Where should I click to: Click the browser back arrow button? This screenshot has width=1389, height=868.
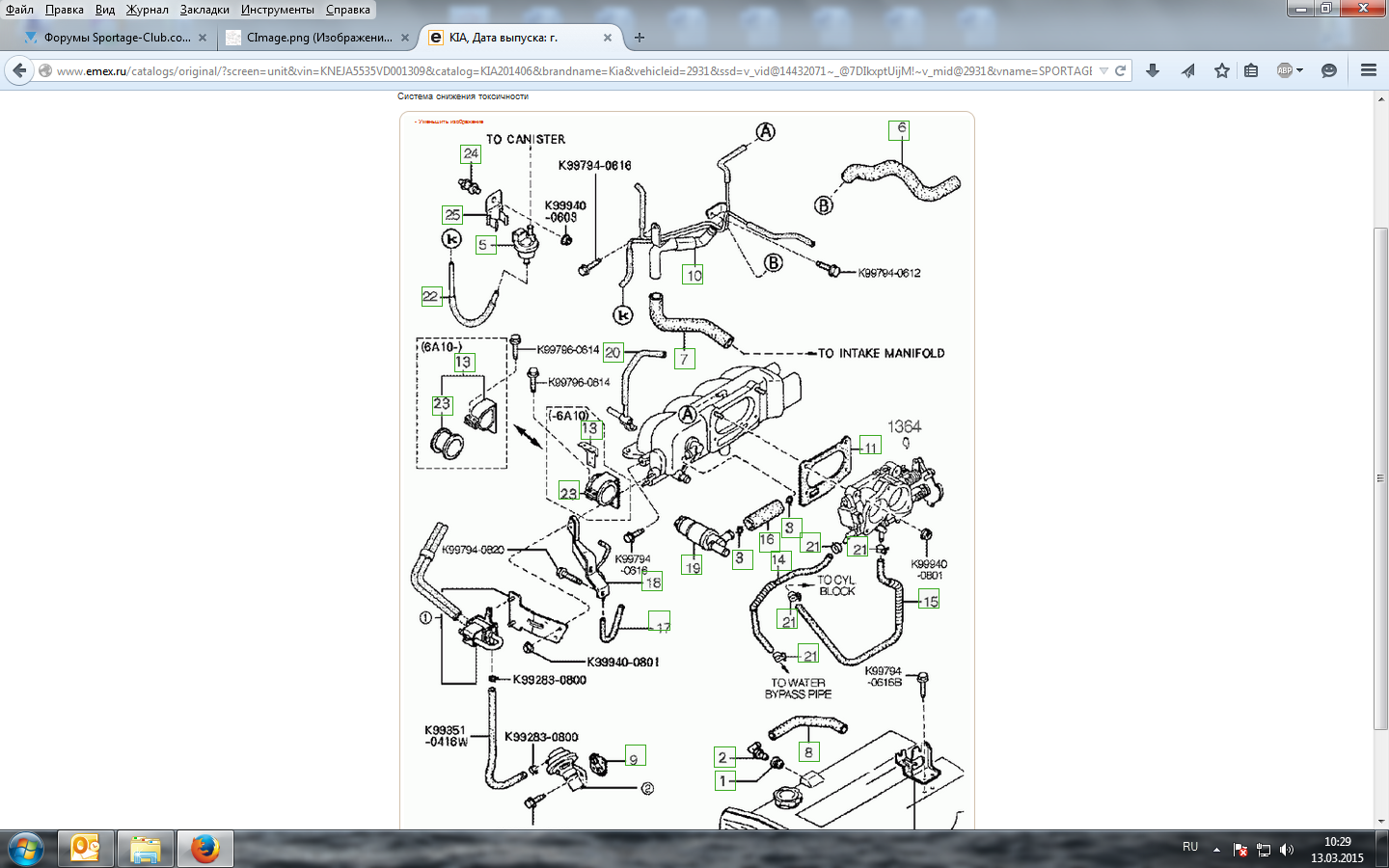[19, 70]
